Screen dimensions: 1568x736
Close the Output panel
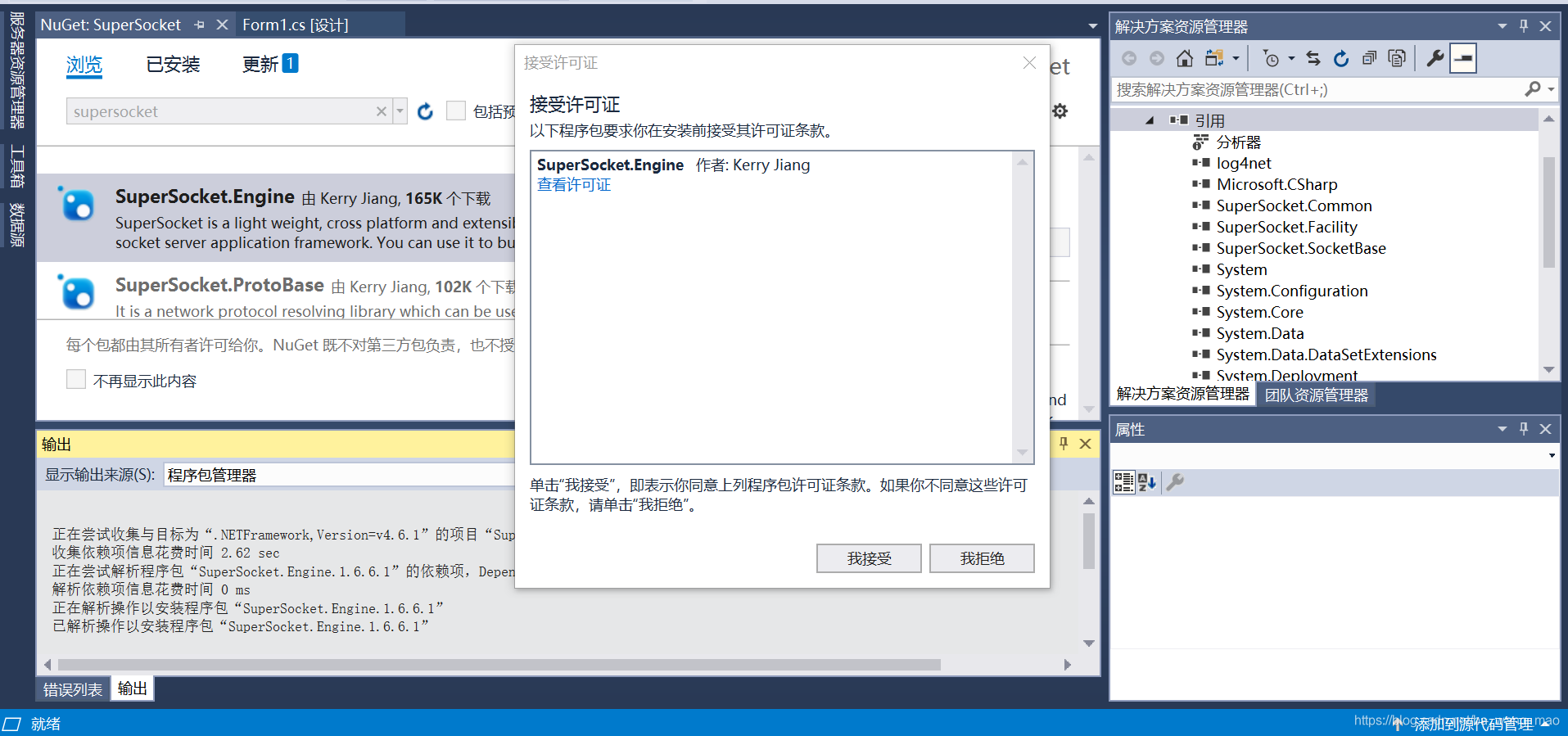(1086, 444)
